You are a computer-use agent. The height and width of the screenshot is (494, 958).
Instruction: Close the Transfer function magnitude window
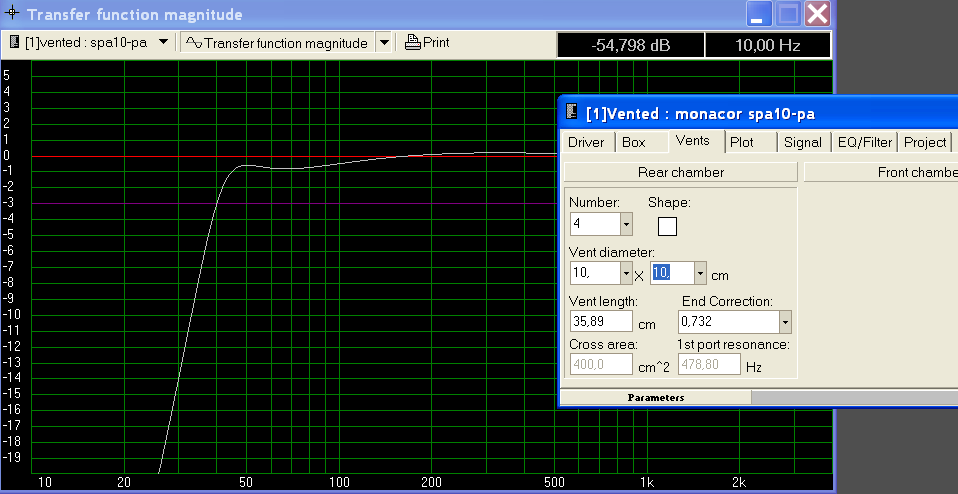click(817, 14)
